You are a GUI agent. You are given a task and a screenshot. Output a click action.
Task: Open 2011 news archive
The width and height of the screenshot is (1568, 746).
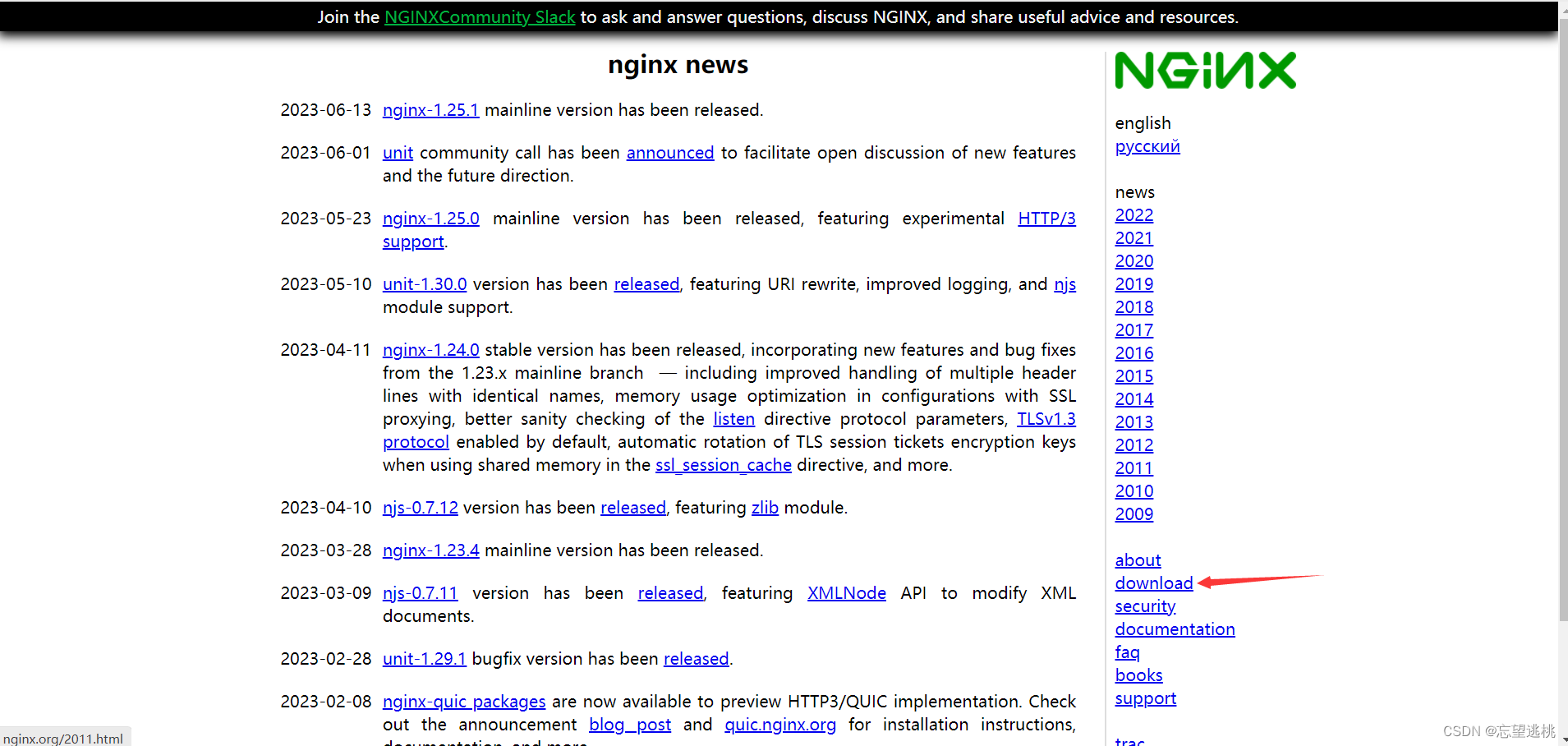(1134, 468)
